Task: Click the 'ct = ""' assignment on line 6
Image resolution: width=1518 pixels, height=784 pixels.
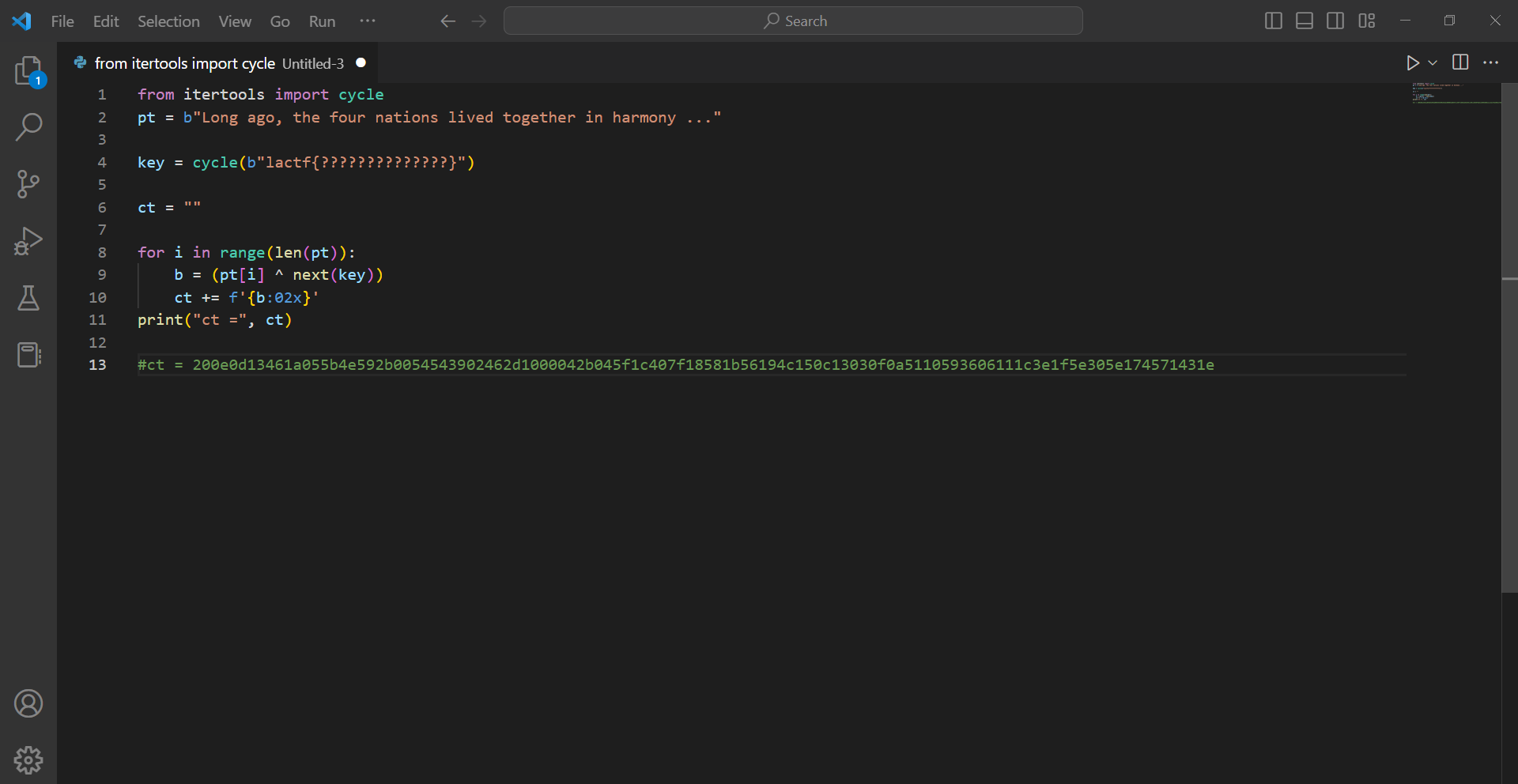Action: (x=169, y=208)
